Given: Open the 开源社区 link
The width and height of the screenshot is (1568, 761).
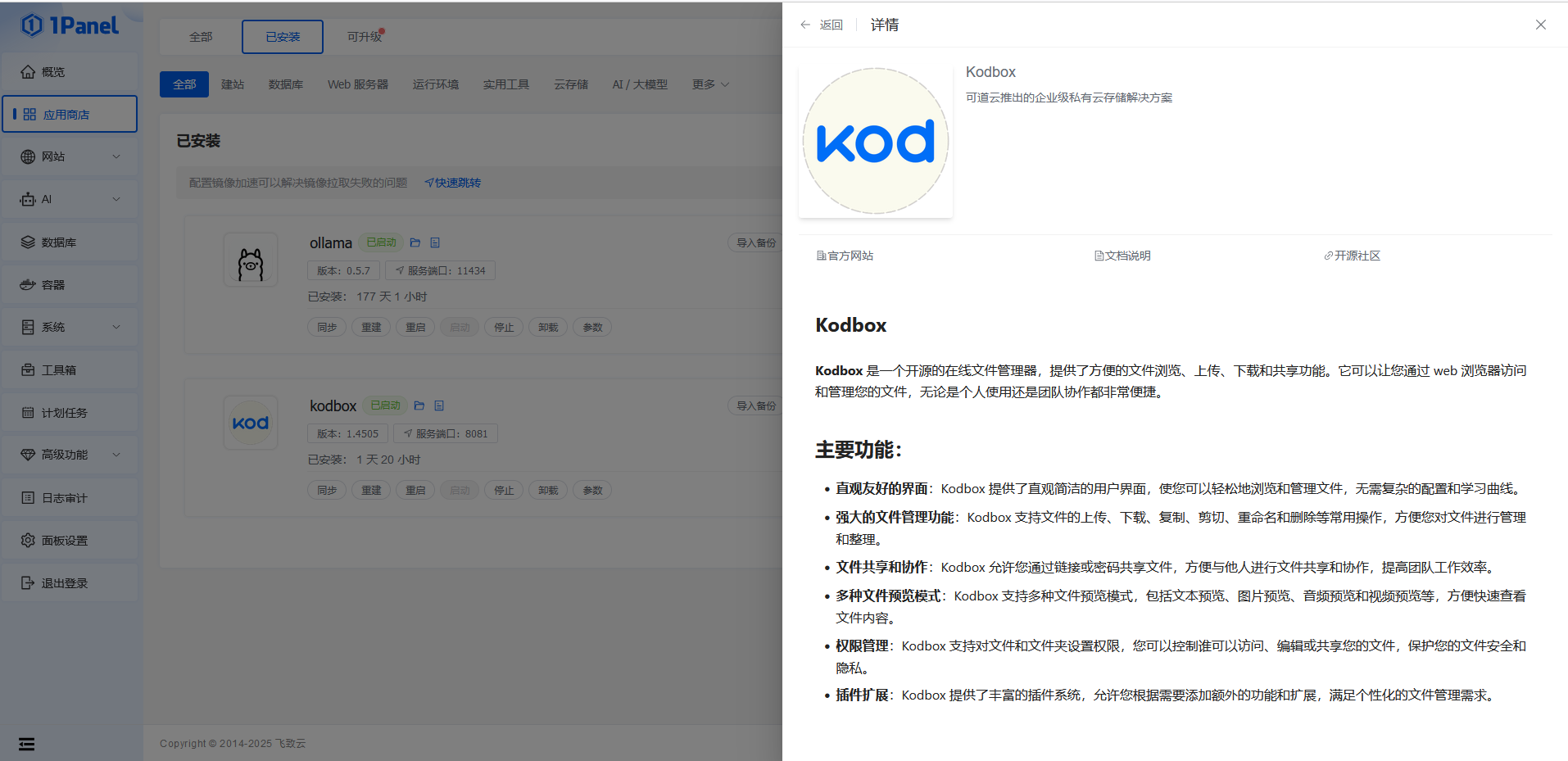Looking at the screenshot, I should [1352, 256].
